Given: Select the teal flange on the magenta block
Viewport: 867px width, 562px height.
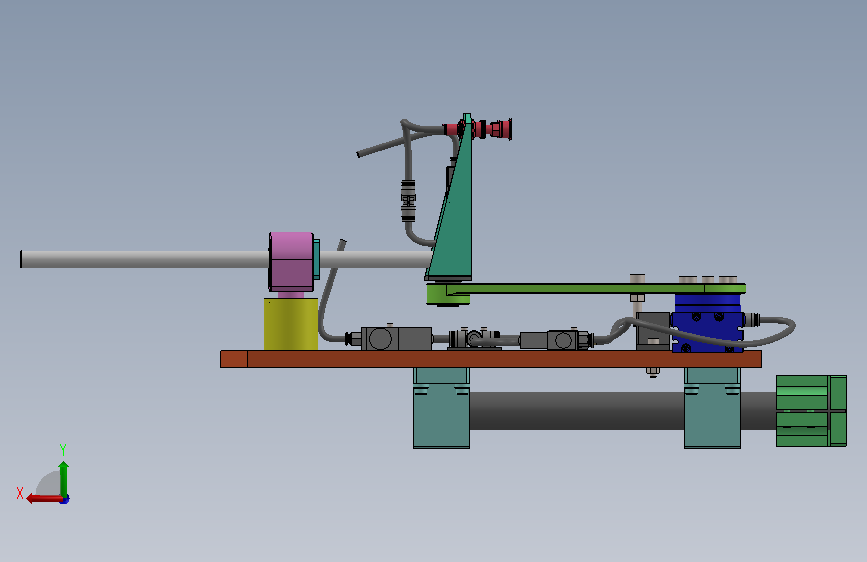Looking at the screenshot, I should coord(316,259).
